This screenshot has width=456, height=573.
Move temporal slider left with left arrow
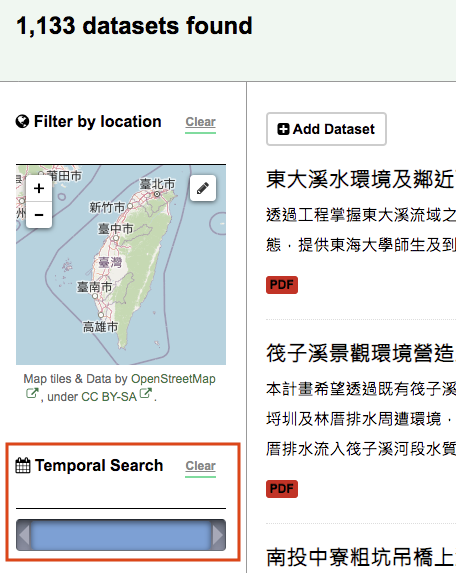click(x=24, y=535)
